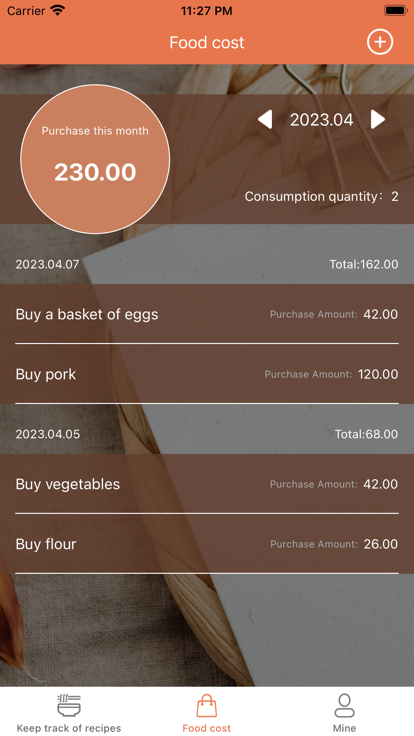Image resolution: width=414 pixels, height=736 pixels.
Task: Advance to next month with right arrow
Action: coord(378,120)
